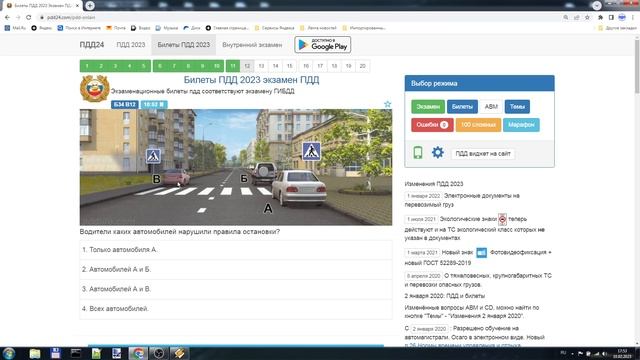This screenshot has width=640, height=360.
Task: Select answer 3 Автомобилей А и В
Action: (x=236, y=289)
